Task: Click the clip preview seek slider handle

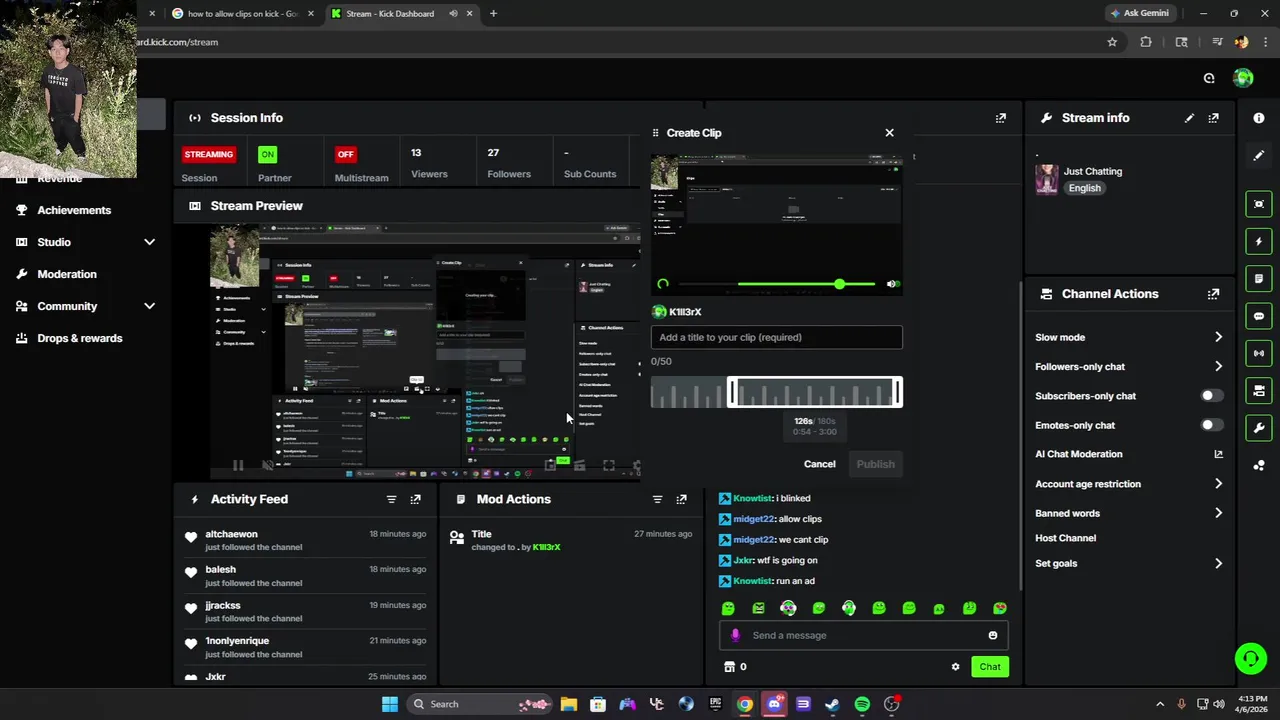Action: (839, 285)
